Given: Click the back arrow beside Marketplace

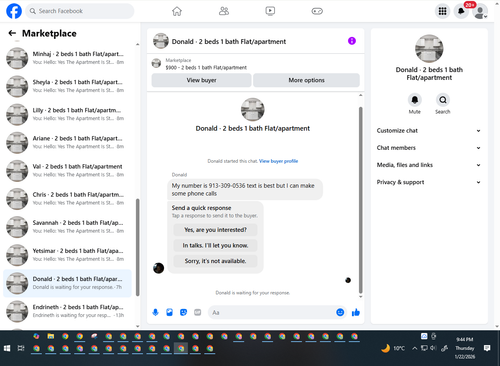Looking at the screenshot, I should click(x=12, y=33).
